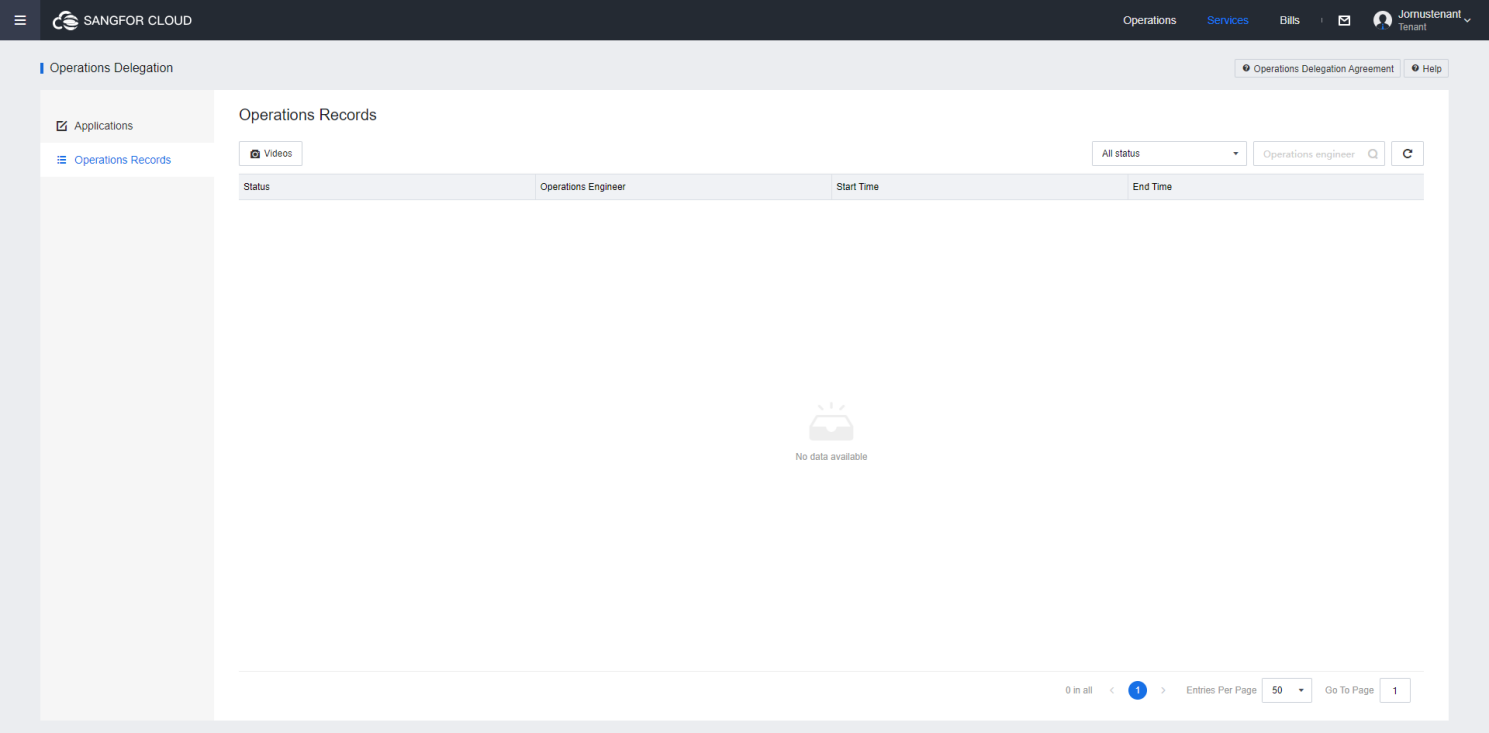Click the Videos button

(271, 154)
